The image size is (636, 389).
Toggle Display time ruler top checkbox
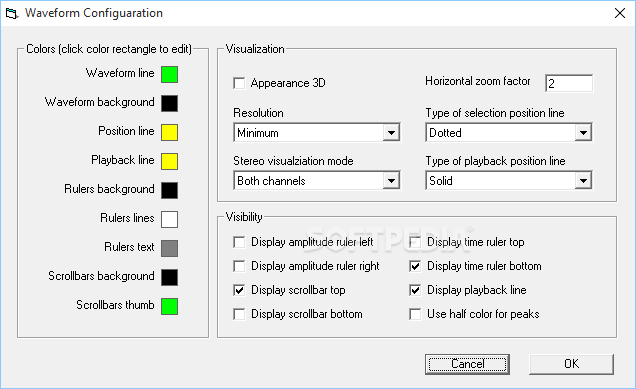tap(415, 242)
